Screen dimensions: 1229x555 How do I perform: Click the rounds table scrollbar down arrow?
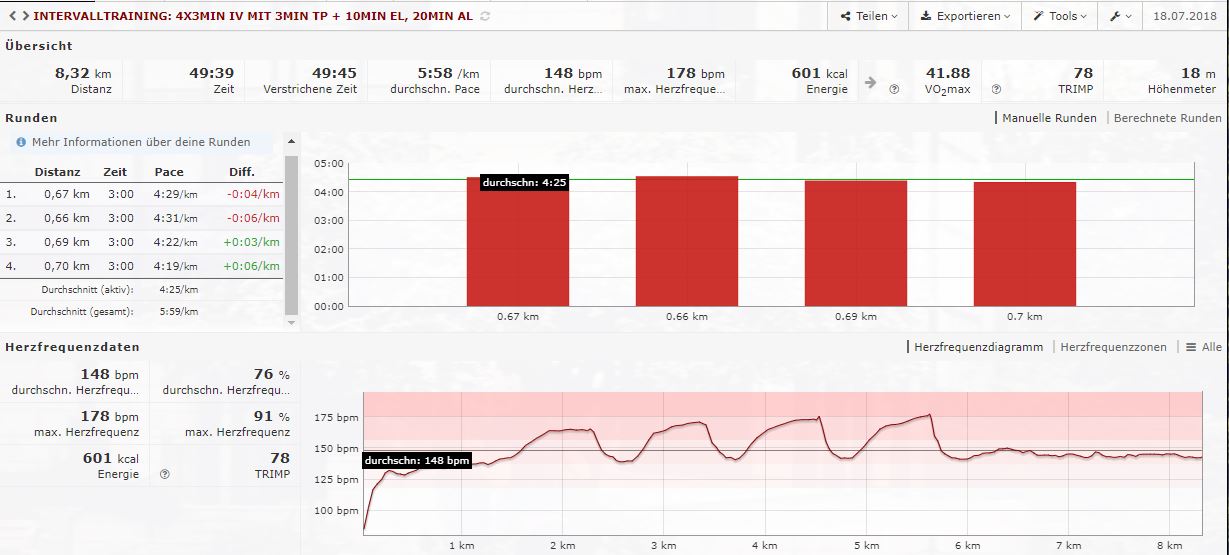[x=291, y=322]
